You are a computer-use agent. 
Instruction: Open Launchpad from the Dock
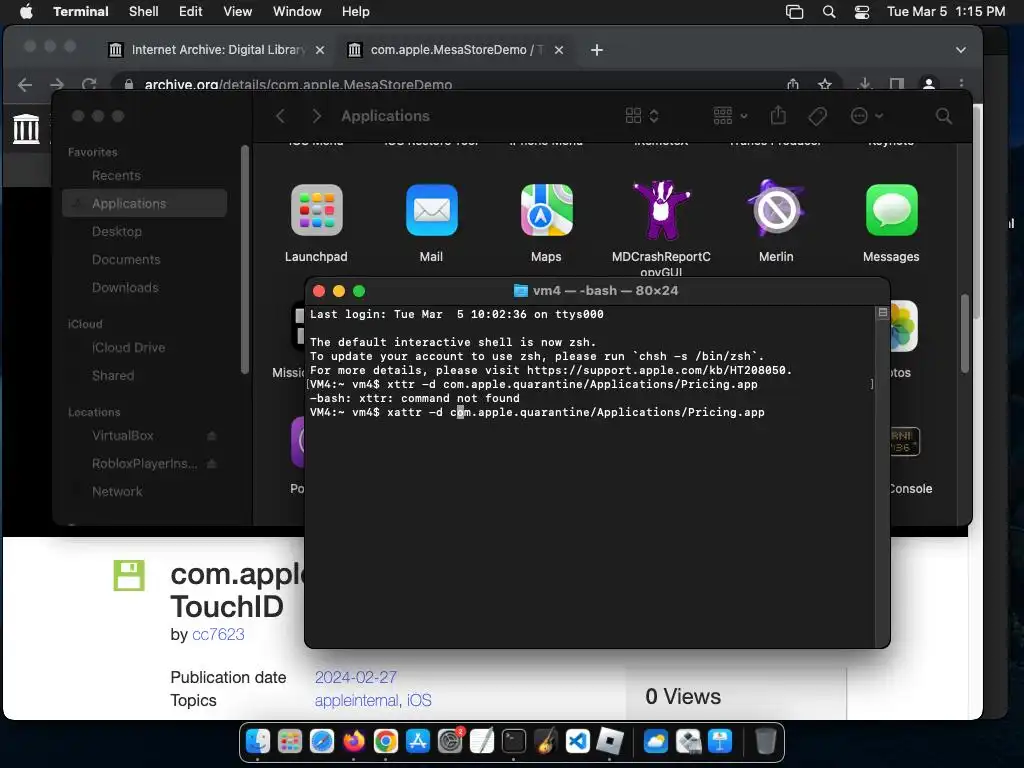tap(290, 741)
